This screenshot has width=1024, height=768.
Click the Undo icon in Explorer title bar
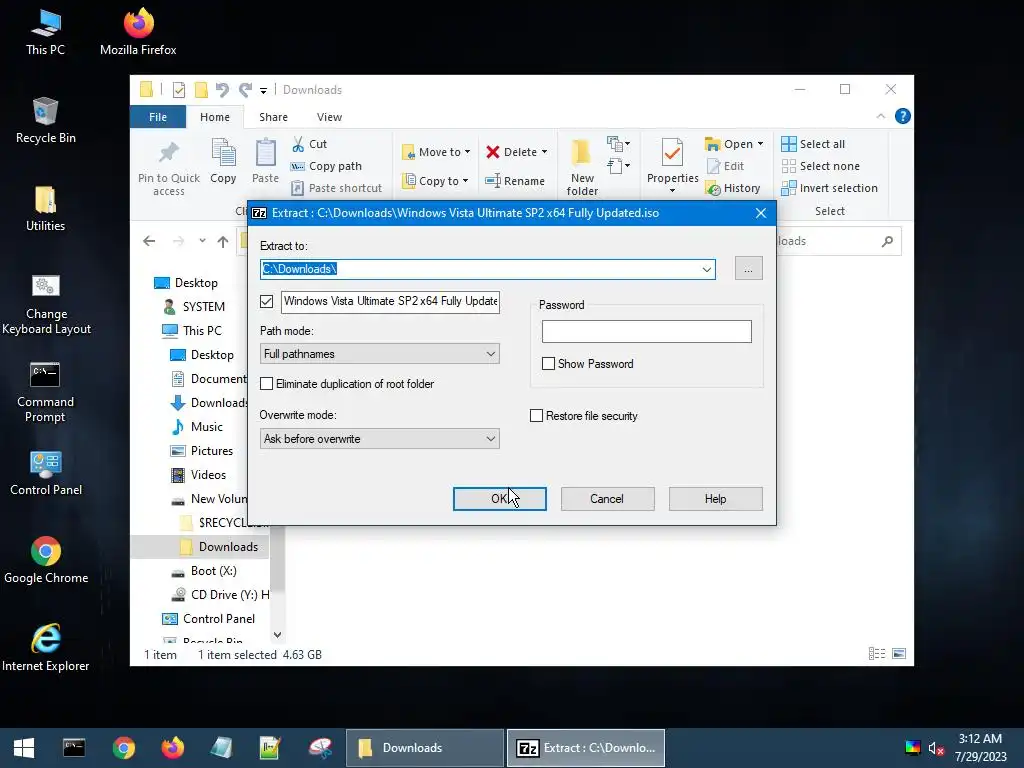point(222,89)
